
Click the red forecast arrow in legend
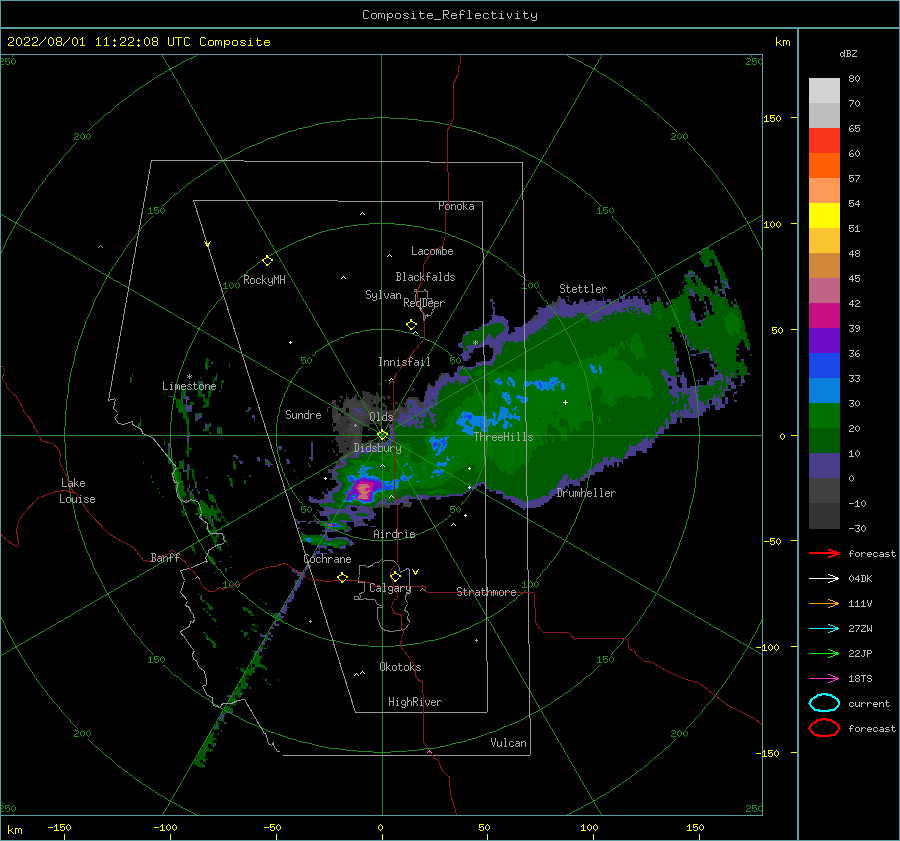pos(824,553)
